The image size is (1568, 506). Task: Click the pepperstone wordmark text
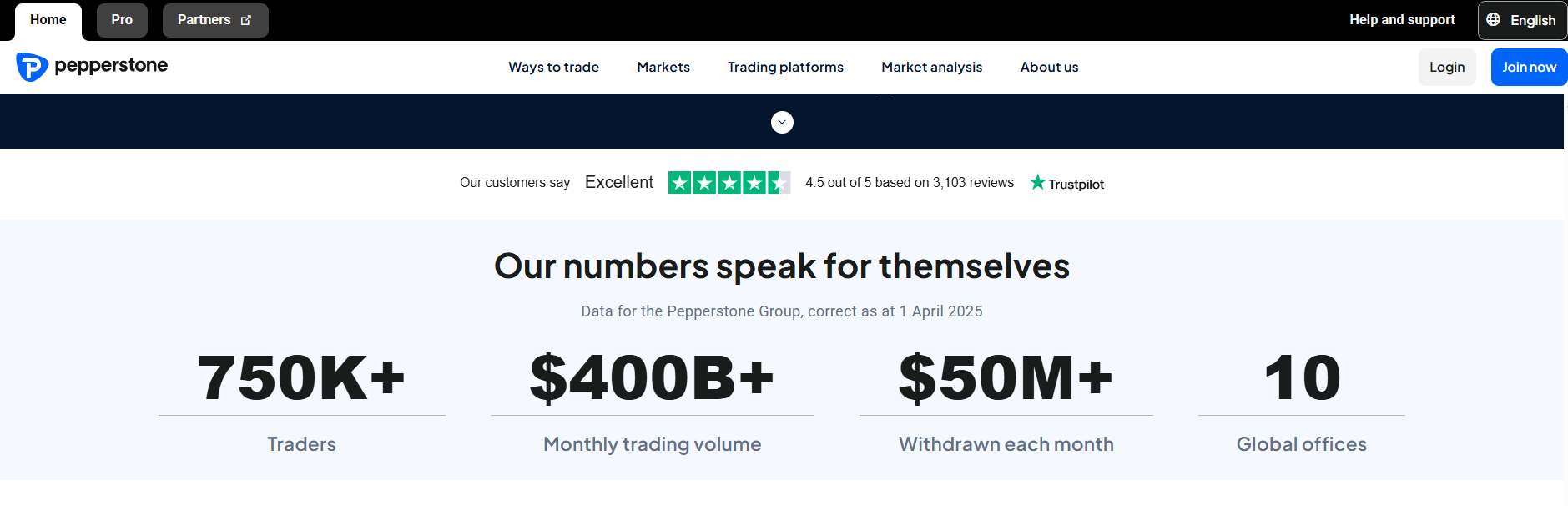tap(111, 65)
